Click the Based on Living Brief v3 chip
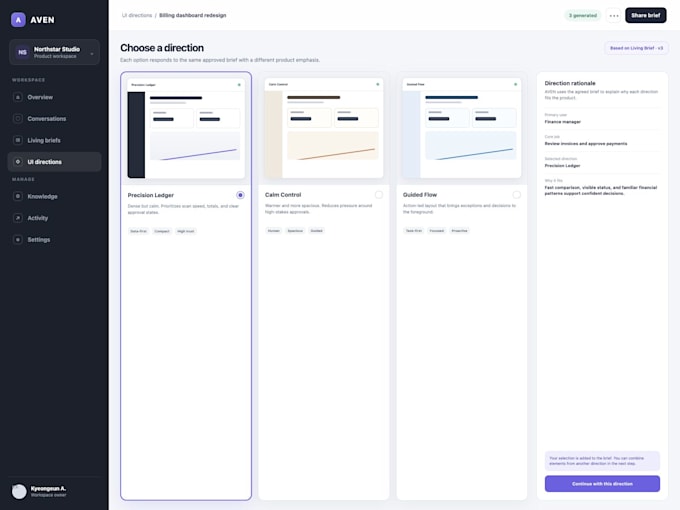The image size is (680, 510). click(636, 48)
